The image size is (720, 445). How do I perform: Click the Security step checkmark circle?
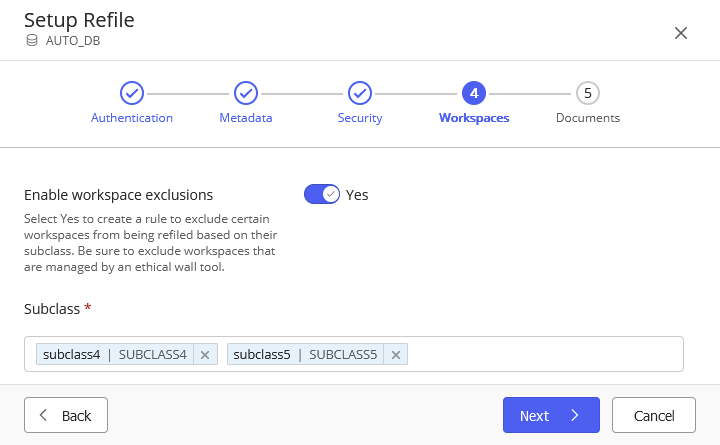pos(360,93)
